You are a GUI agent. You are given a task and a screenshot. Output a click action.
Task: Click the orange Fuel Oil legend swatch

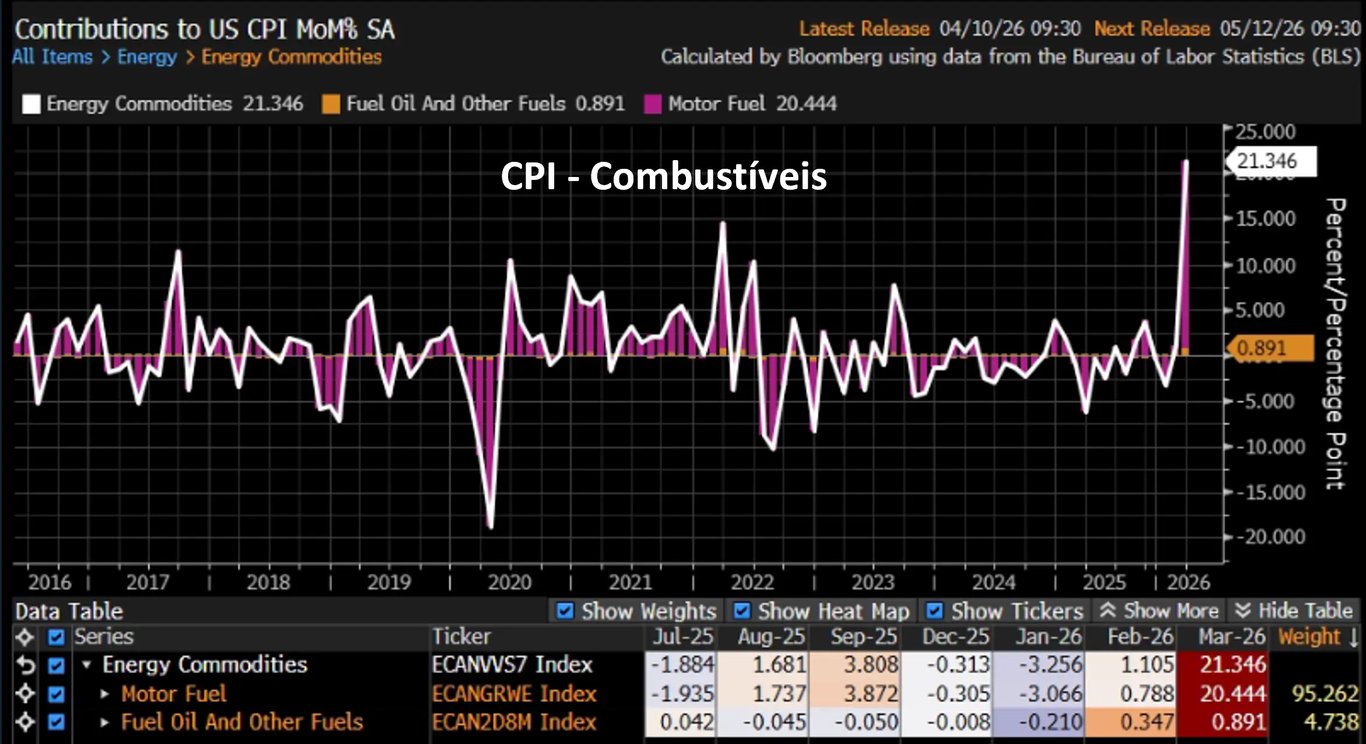click(331, 104)
